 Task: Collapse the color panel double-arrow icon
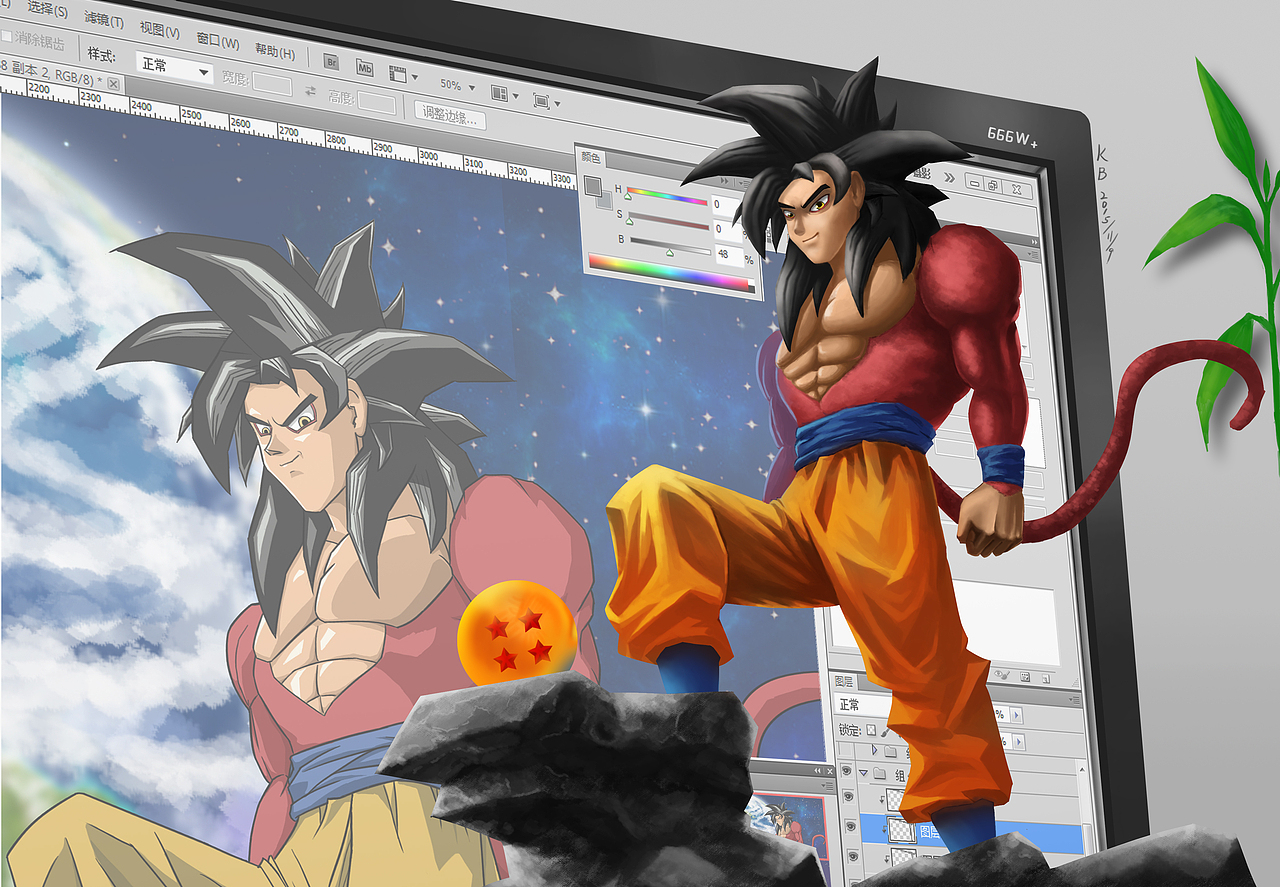[x=725, y=181]
